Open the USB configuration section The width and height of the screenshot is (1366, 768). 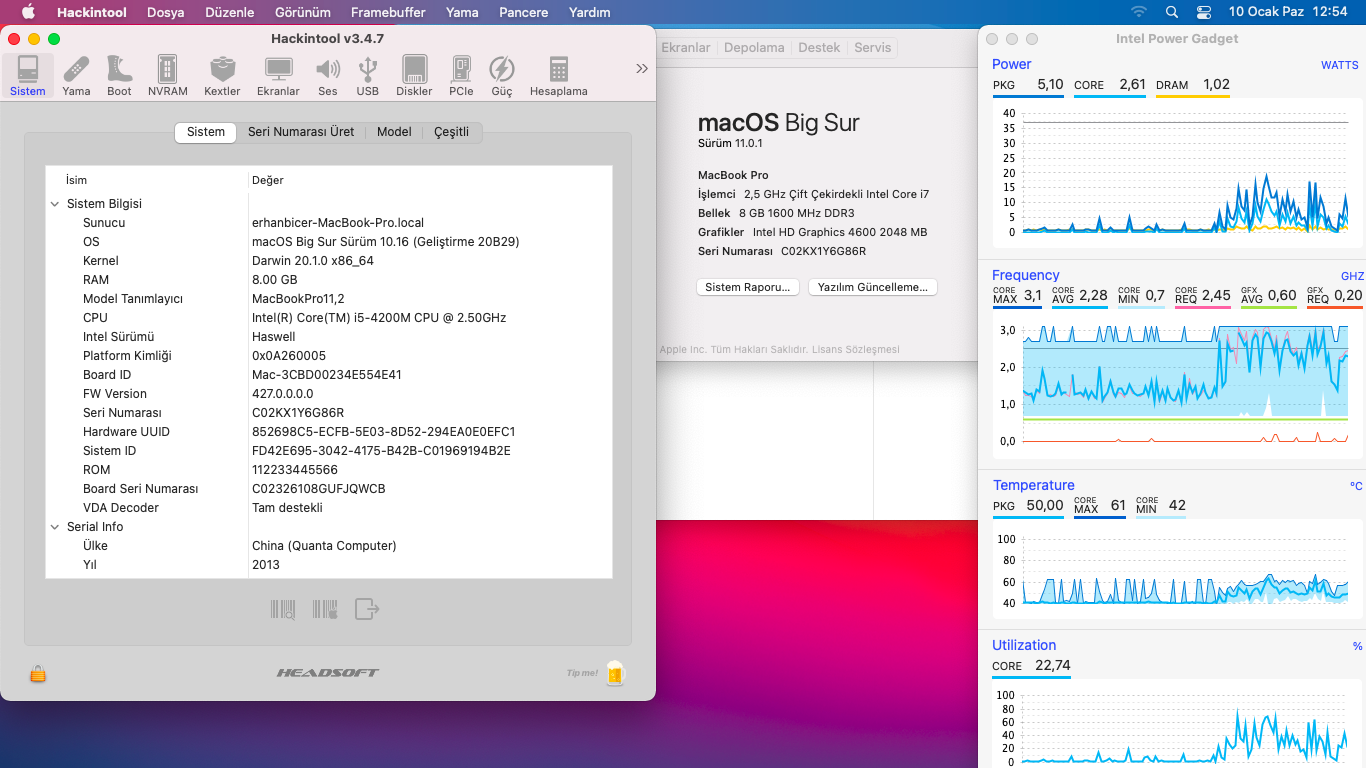[x=367, y=70]
